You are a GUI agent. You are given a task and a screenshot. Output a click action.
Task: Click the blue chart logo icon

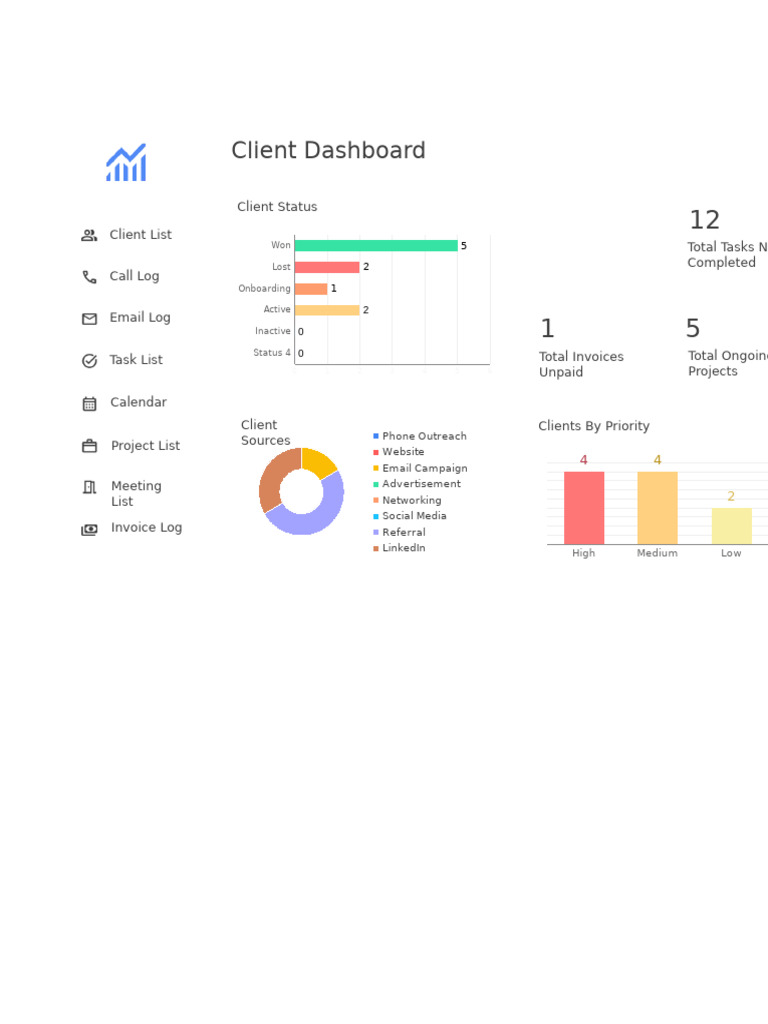coord(126,163)
